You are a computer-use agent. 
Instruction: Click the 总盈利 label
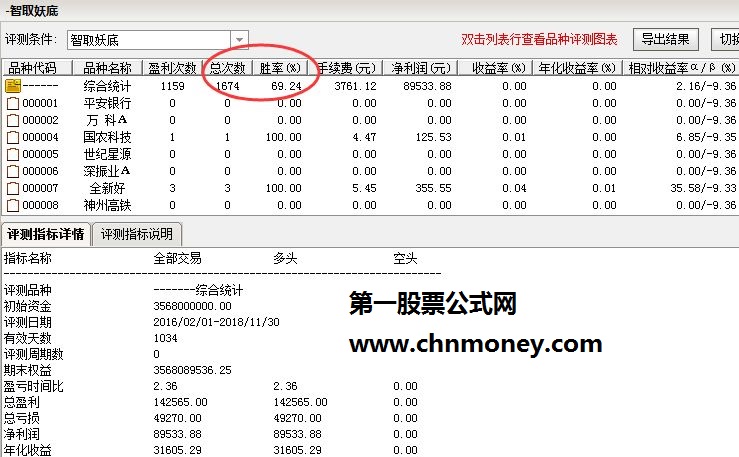pos(22,402)
